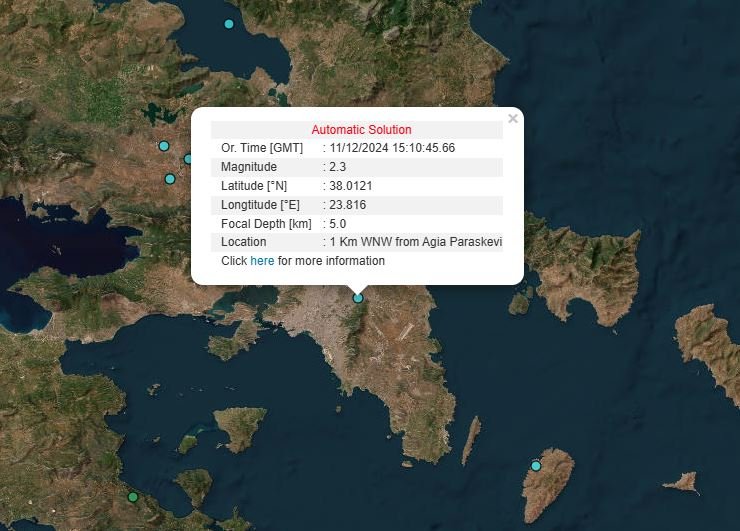This screenshot has width=740, height=531.
Task: Click the origin time value 11/12/2024 15:10:45.66
Action: (392, 148)
